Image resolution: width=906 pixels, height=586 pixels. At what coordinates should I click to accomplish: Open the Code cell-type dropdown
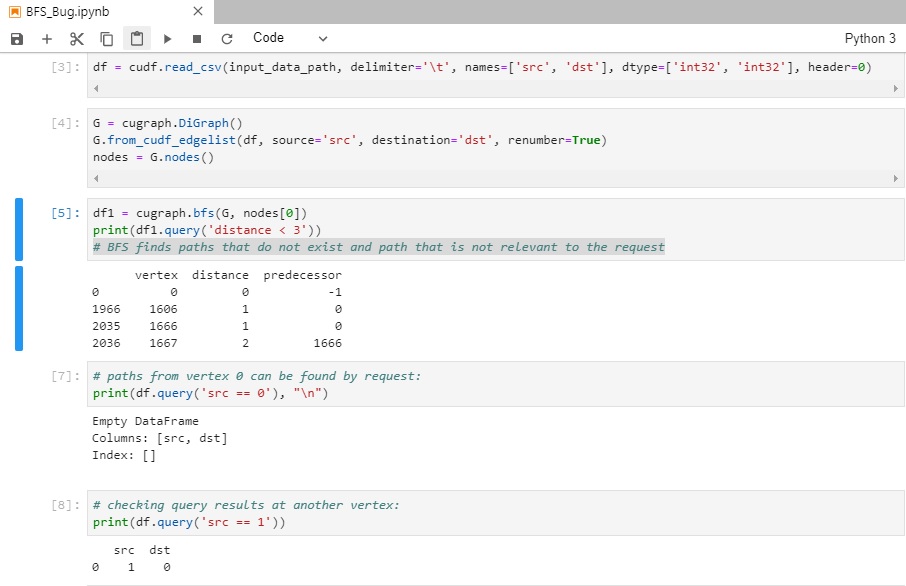[x=268, y=38]
